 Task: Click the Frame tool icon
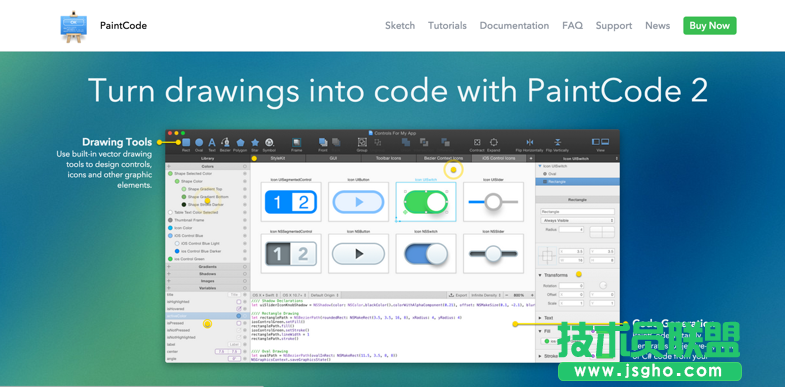[296, 142]
